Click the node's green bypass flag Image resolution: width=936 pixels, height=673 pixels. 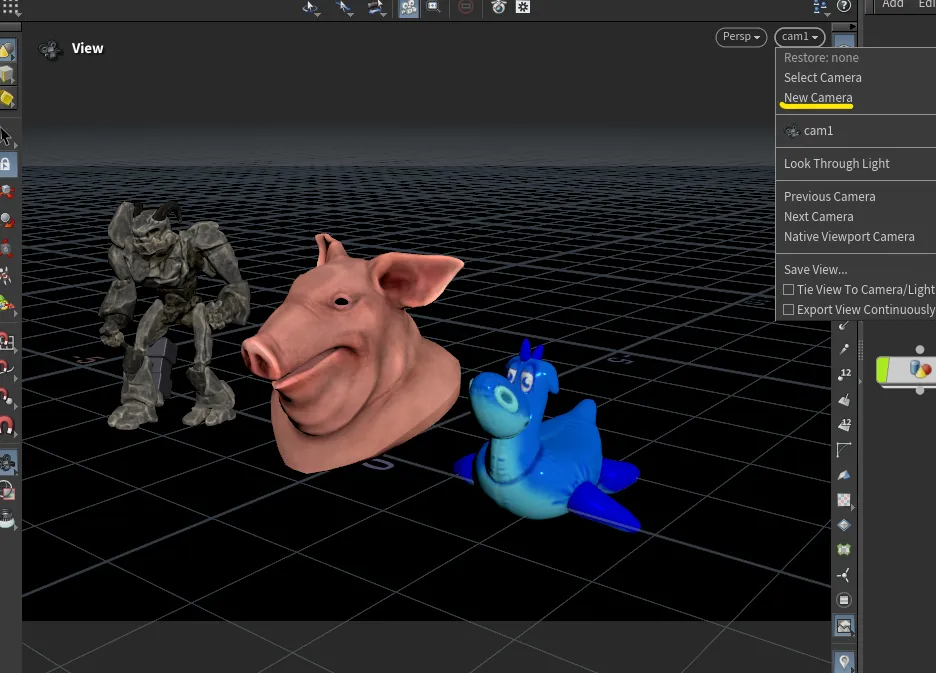click(x=882, y=369)
